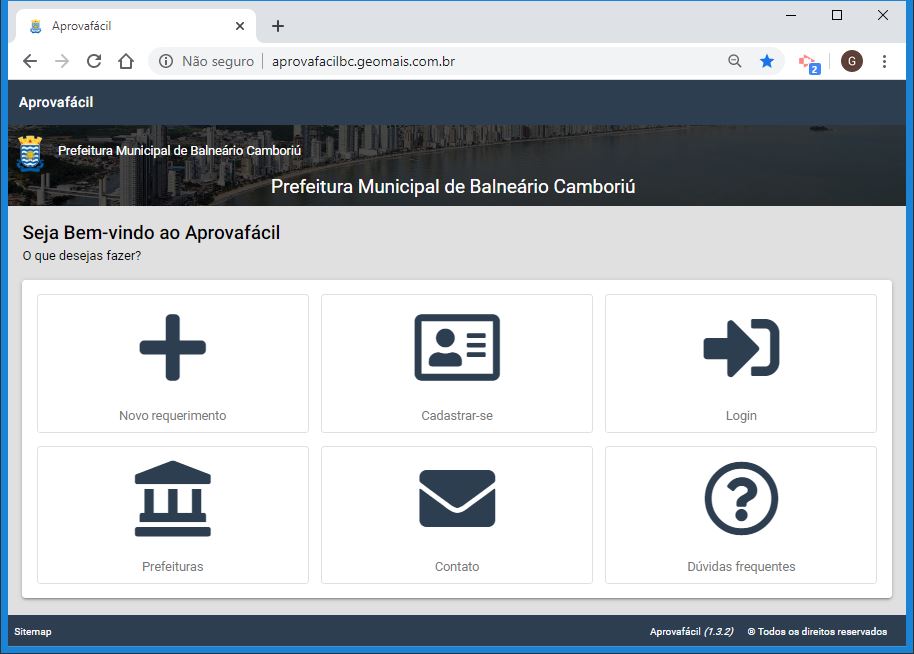Click the Sitemap footer link
914x654 pixels.
click(x=33, y=631)
